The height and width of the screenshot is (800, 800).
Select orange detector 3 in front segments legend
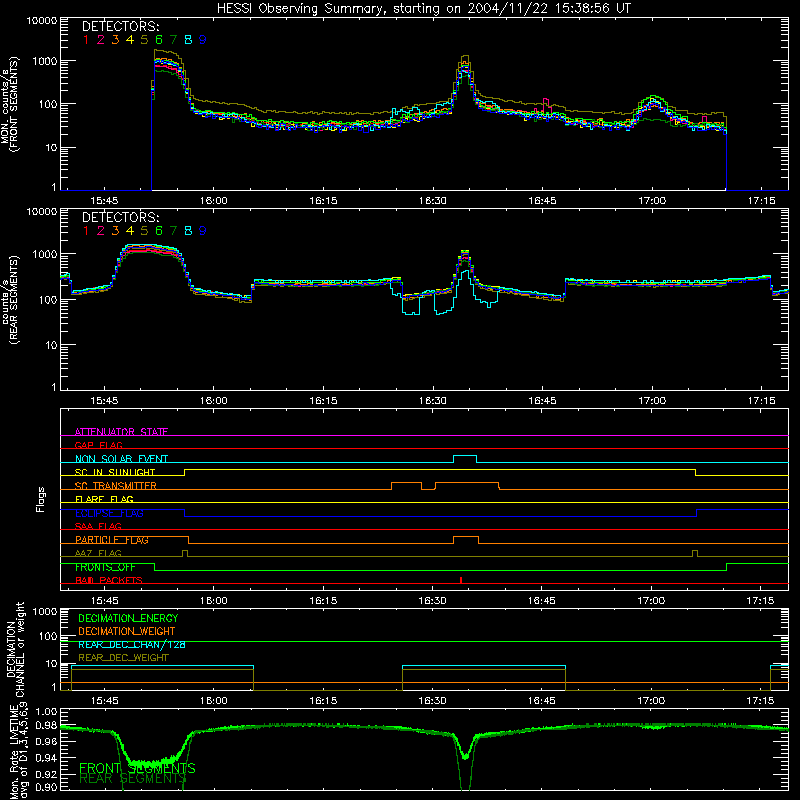pos(115,40)
